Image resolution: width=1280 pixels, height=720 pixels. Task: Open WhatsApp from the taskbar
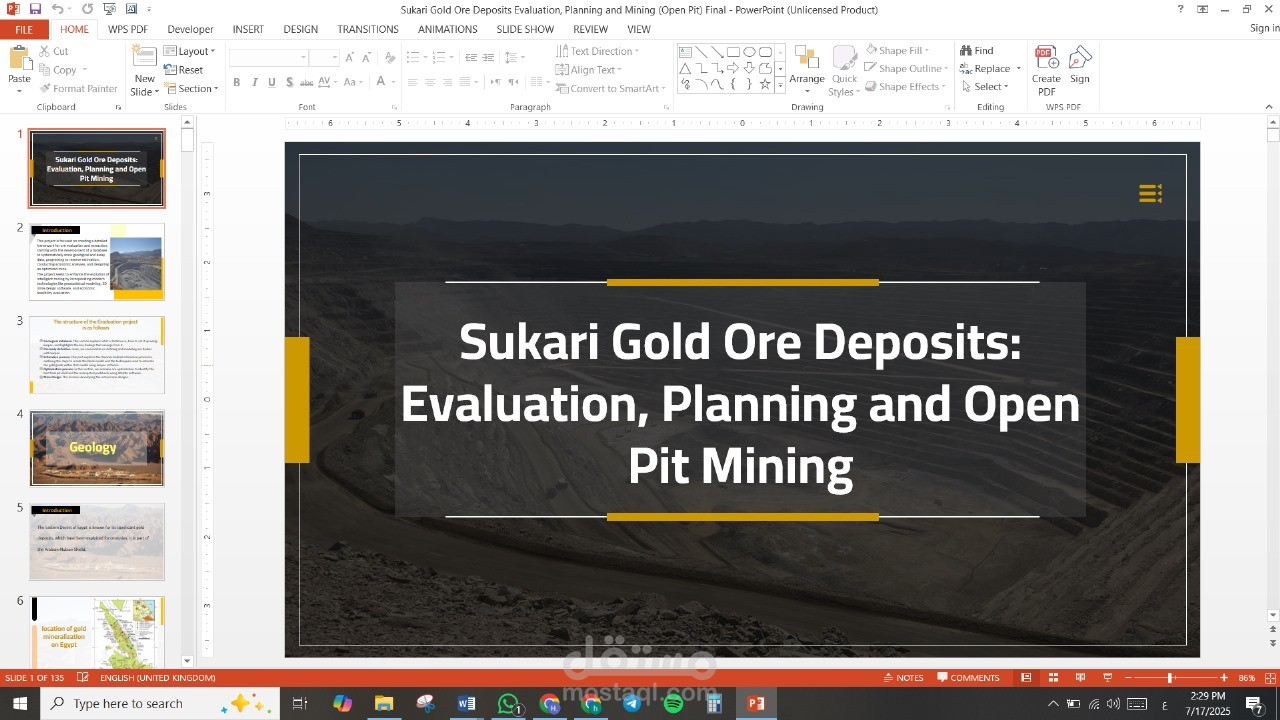click(509, 704)
